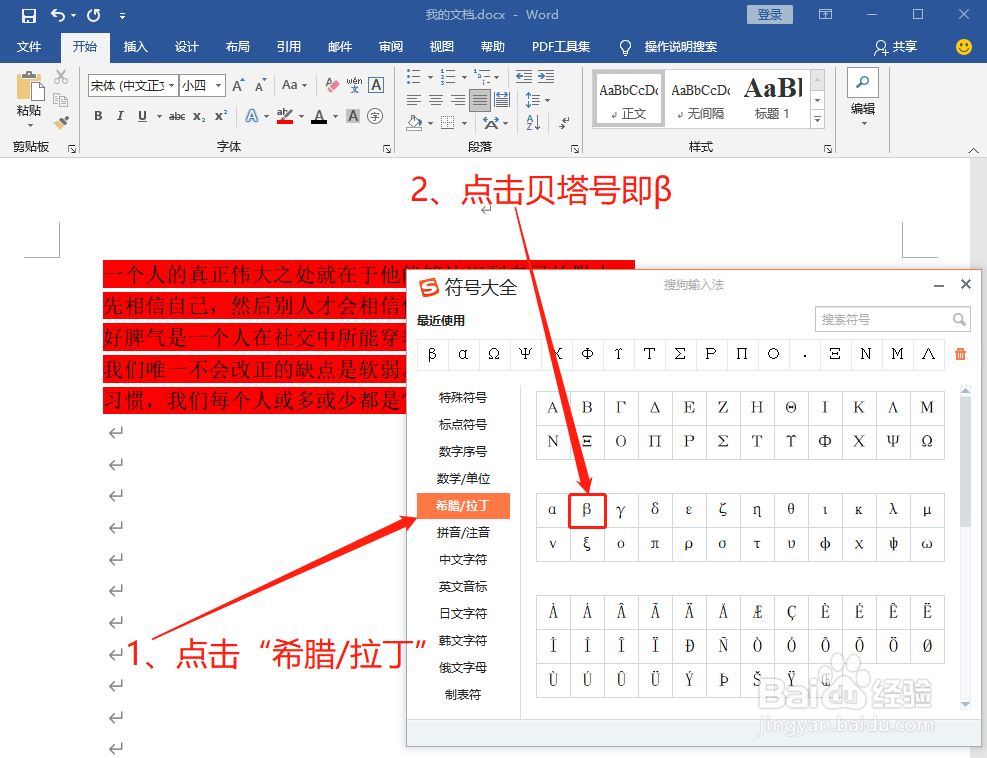The image size is (987, 758).
Task: Clear recent symbols with the trash icon
Action: click(959, 354)
